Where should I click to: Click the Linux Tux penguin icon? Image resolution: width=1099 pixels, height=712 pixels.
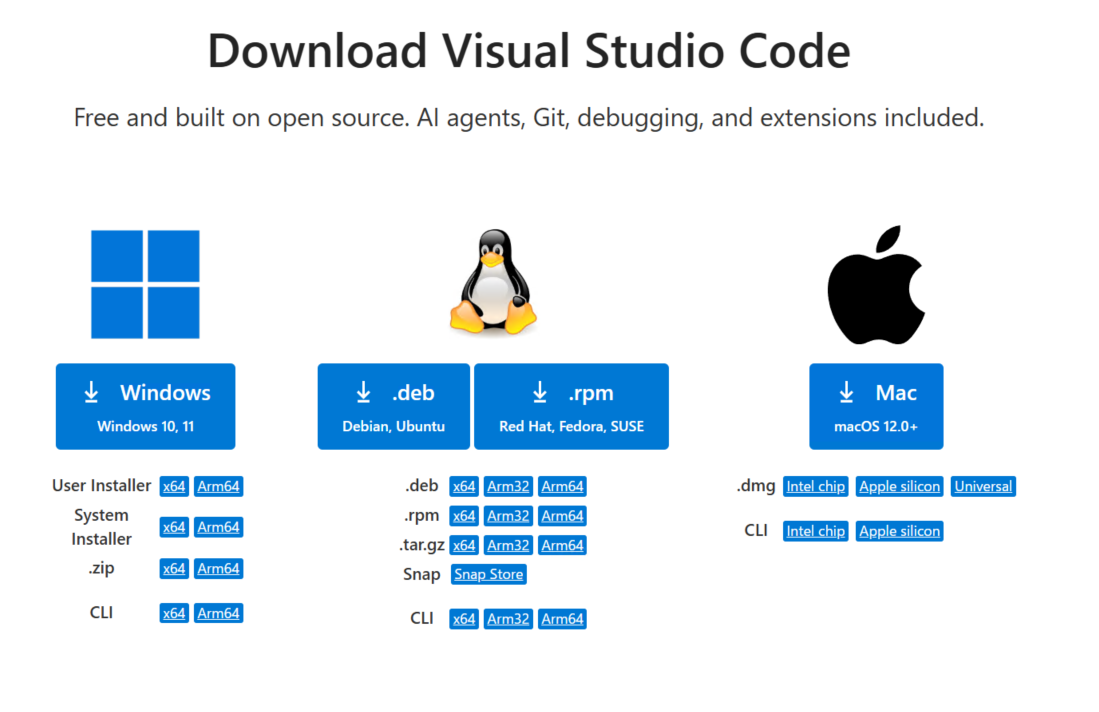coord(493,282)
